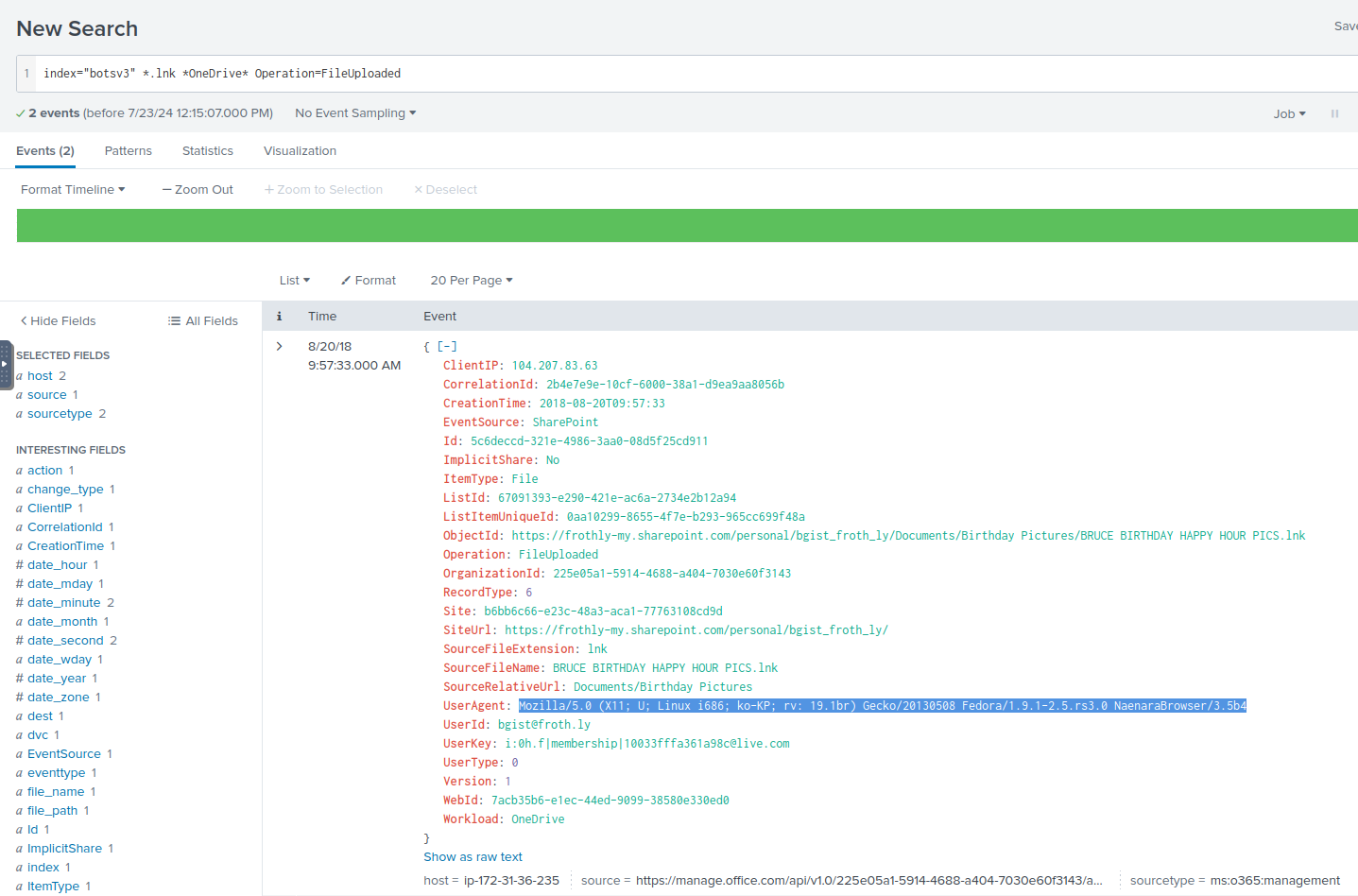Pause the search job
1358x896 pixels.
(1334, 113)
